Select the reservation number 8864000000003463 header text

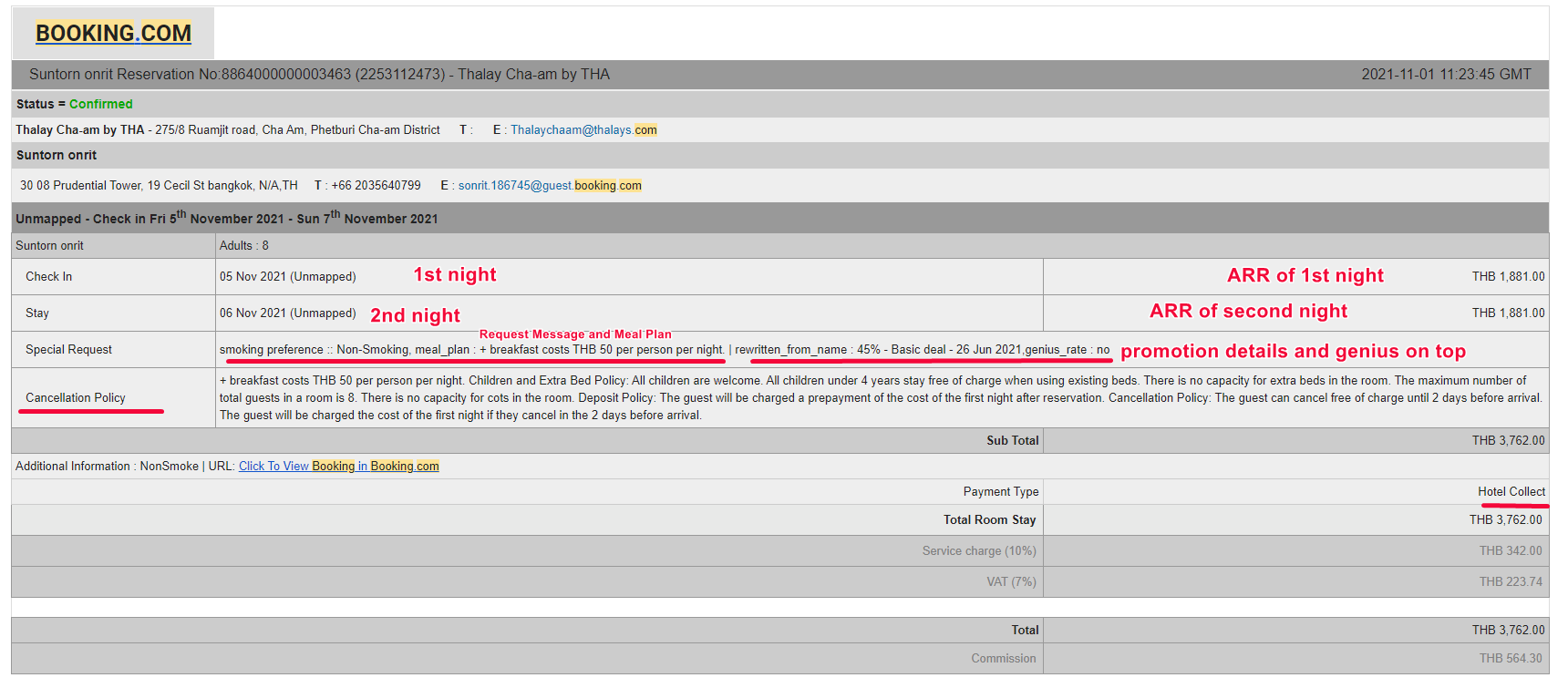tap(286, 75)
